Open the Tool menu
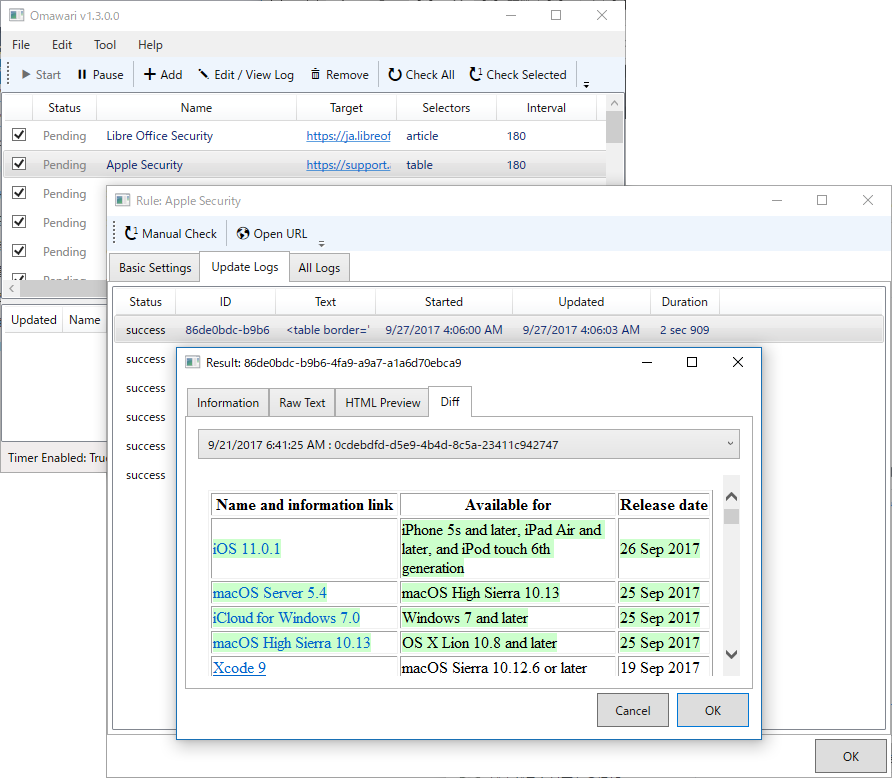The height and width of the screenshot is (778, 892). click(105, 45)
